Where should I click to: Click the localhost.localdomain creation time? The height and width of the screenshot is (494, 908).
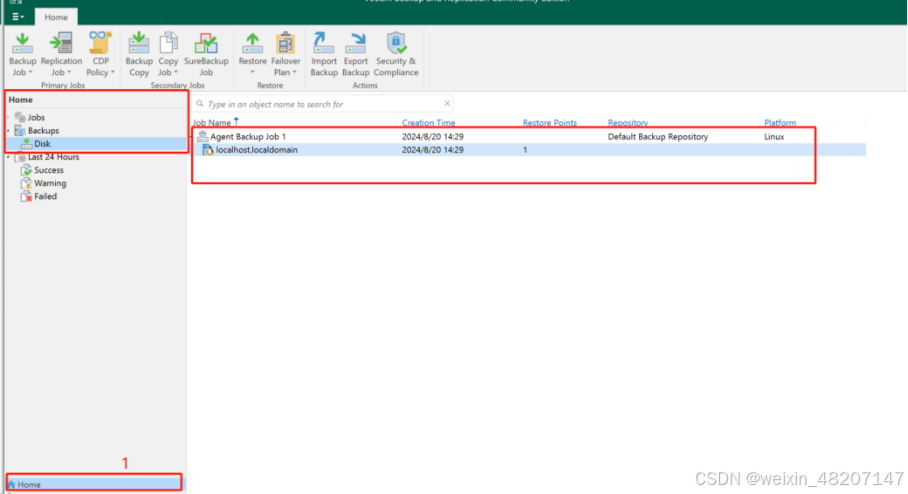433,150
